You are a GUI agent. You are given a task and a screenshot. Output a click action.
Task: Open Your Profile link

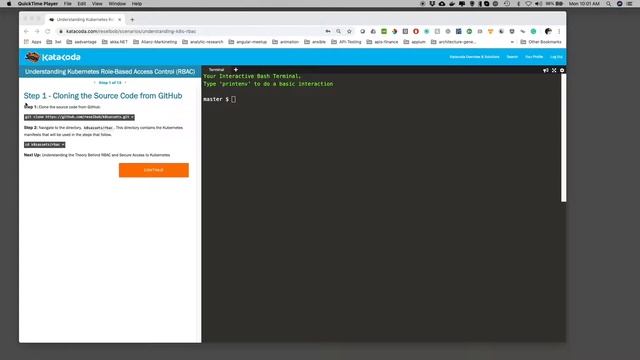tap(534, 57)
